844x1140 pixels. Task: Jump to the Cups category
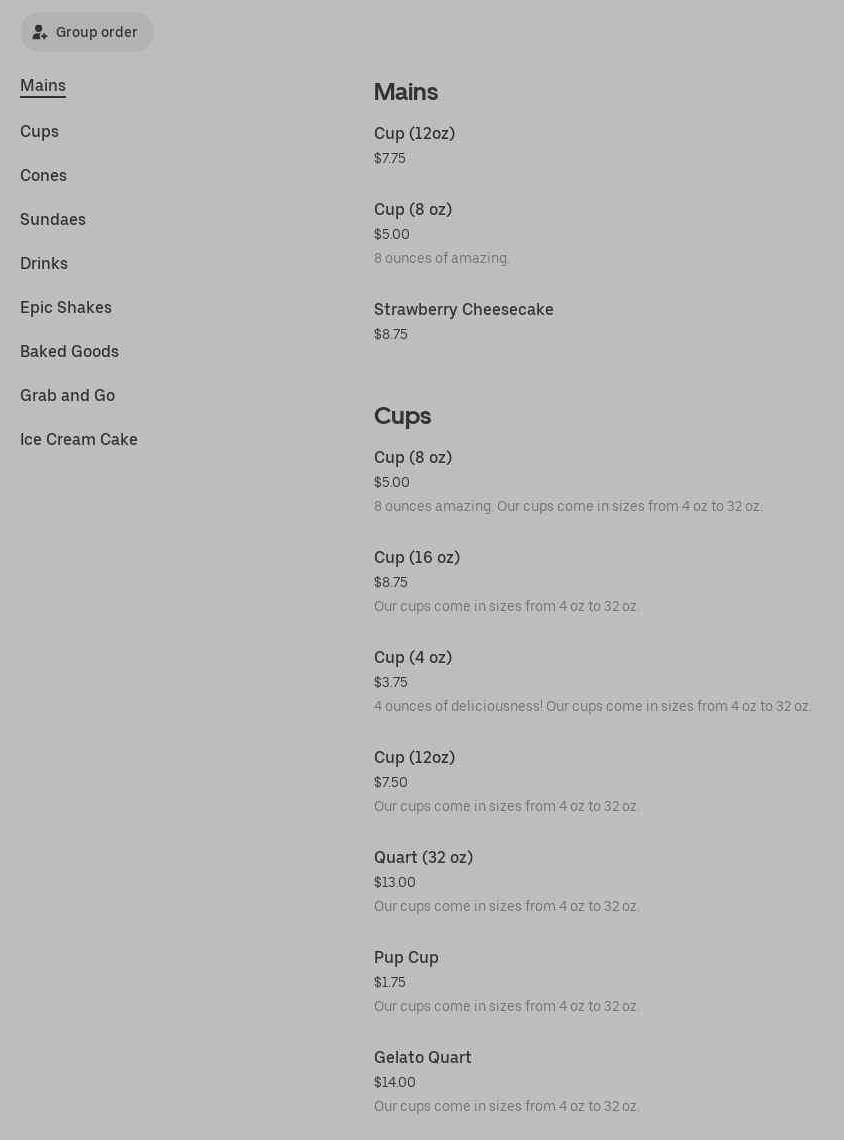coord(39,132)
